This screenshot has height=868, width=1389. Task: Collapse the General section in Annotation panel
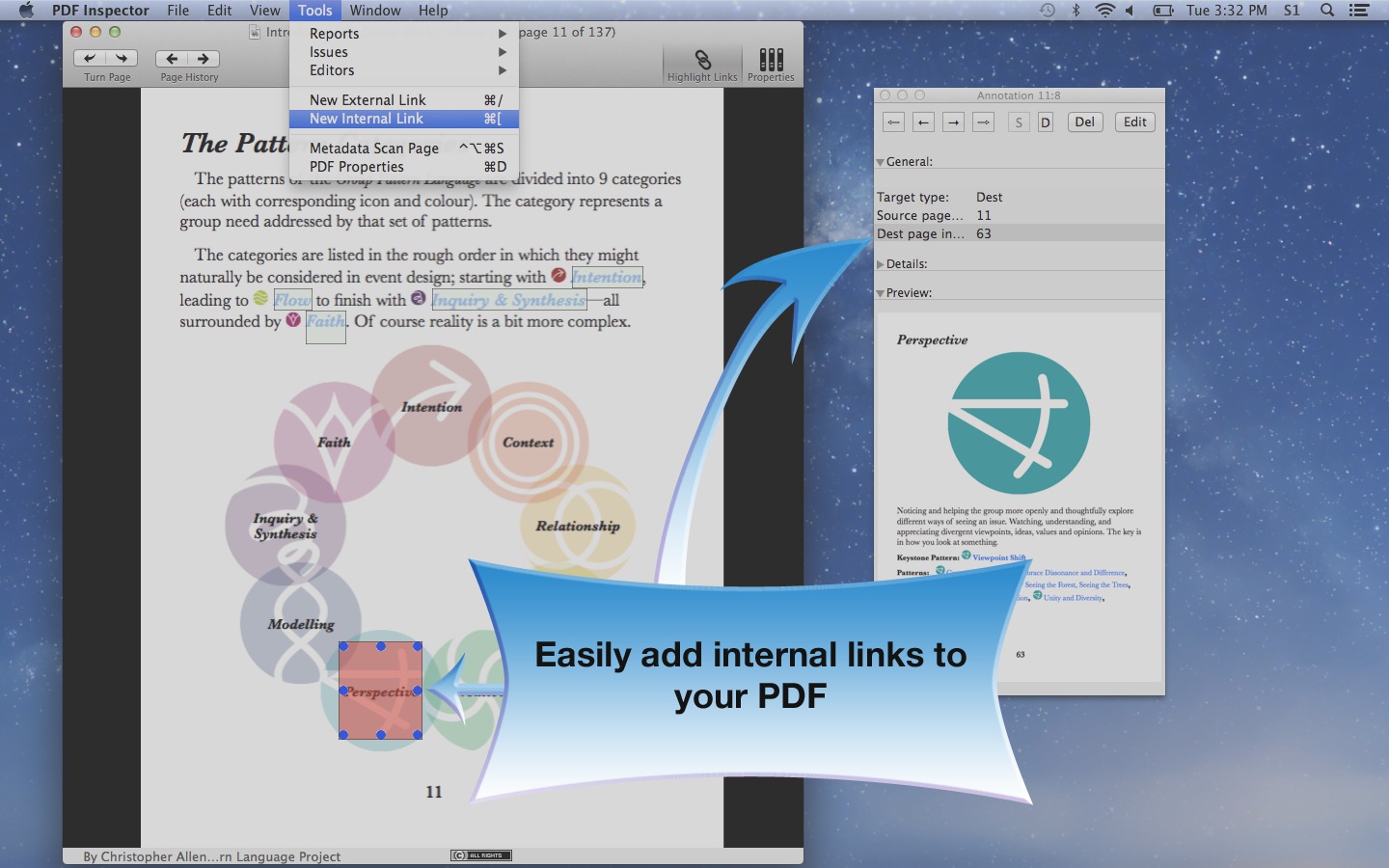(x=879, y=162)
